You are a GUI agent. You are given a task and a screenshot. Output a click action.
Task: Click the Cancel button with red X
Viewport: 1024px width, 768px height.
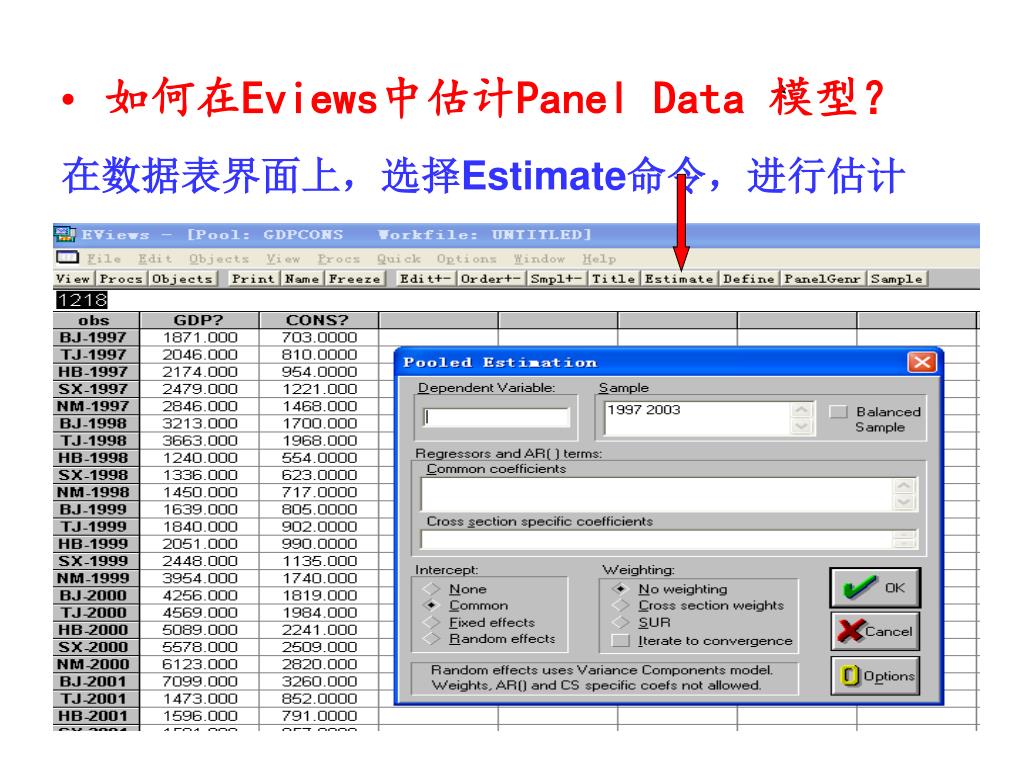click(x=875, y=631)
